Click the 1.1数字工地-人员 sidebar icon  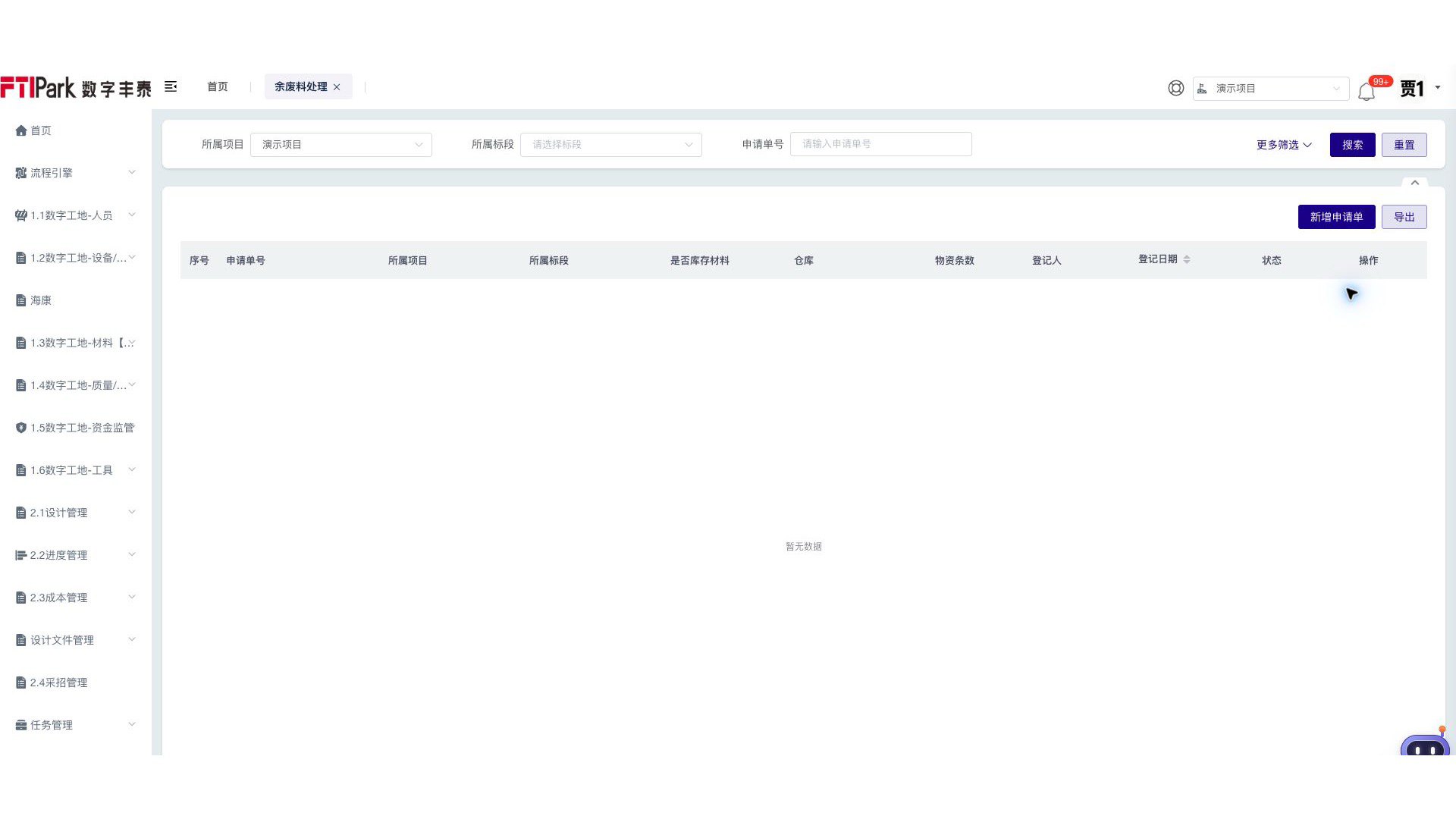click(x=21, y=215)
